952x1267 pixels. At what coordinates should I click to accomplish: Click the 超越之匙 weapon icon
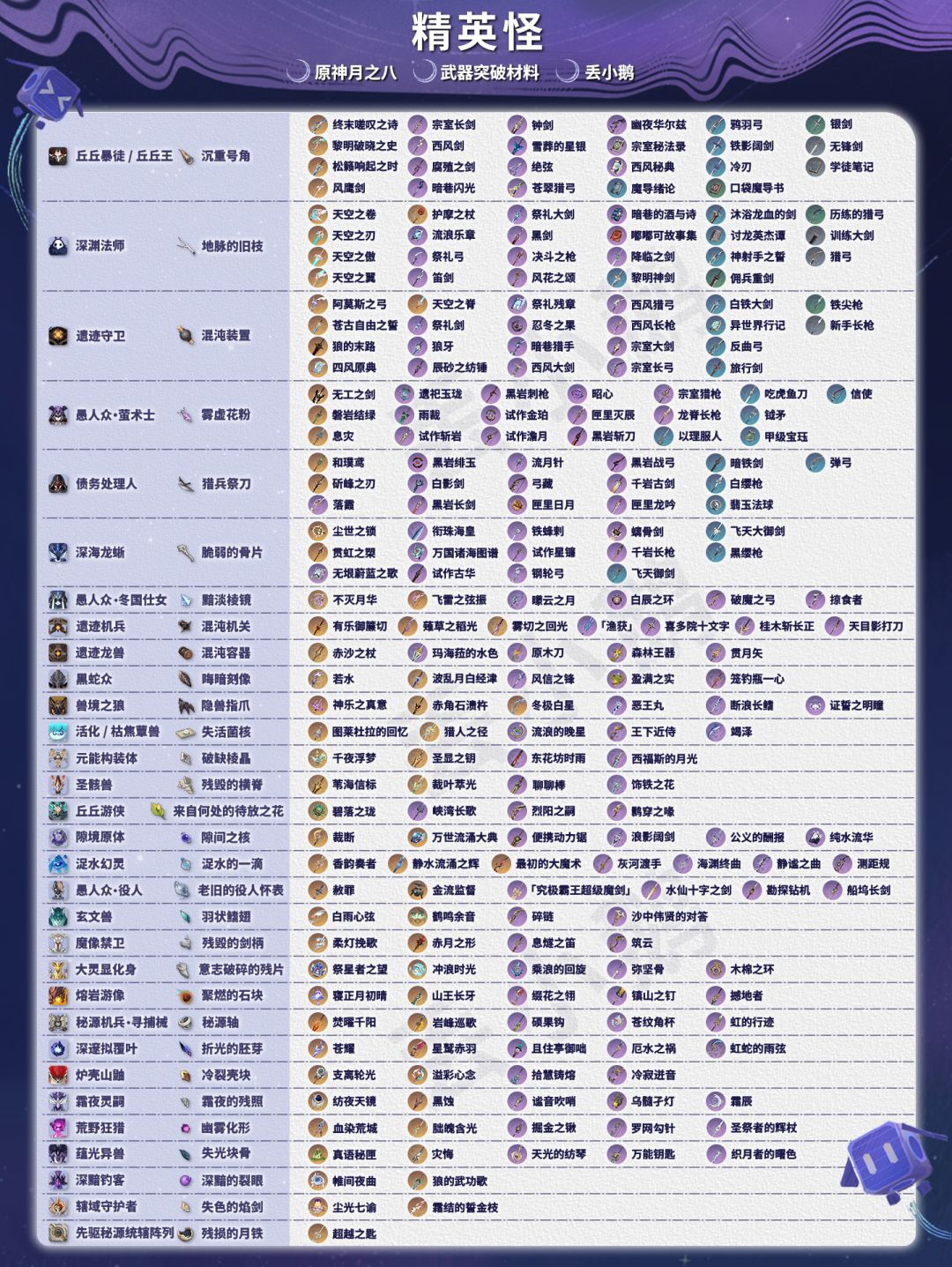318,1233
